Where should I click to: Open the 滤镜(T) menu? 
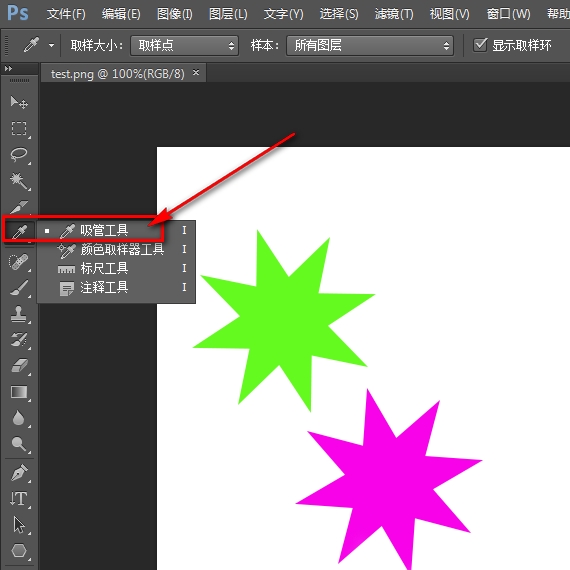point(394,14)
